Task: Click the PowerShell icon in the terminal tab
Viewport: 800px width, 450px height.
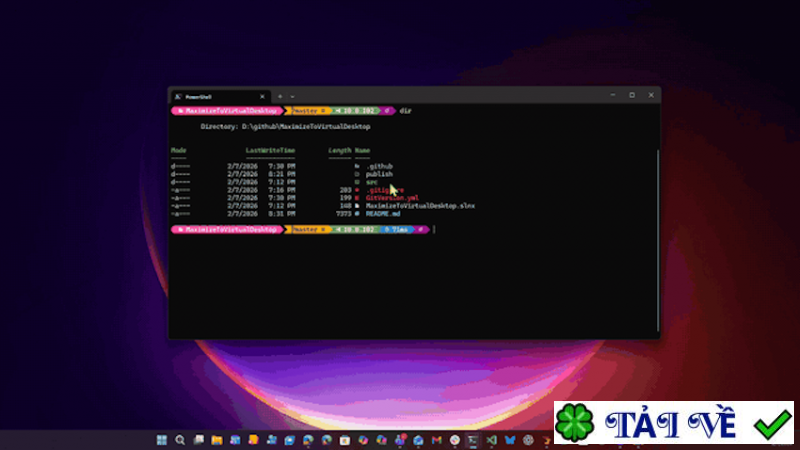Action: [178, 96]
